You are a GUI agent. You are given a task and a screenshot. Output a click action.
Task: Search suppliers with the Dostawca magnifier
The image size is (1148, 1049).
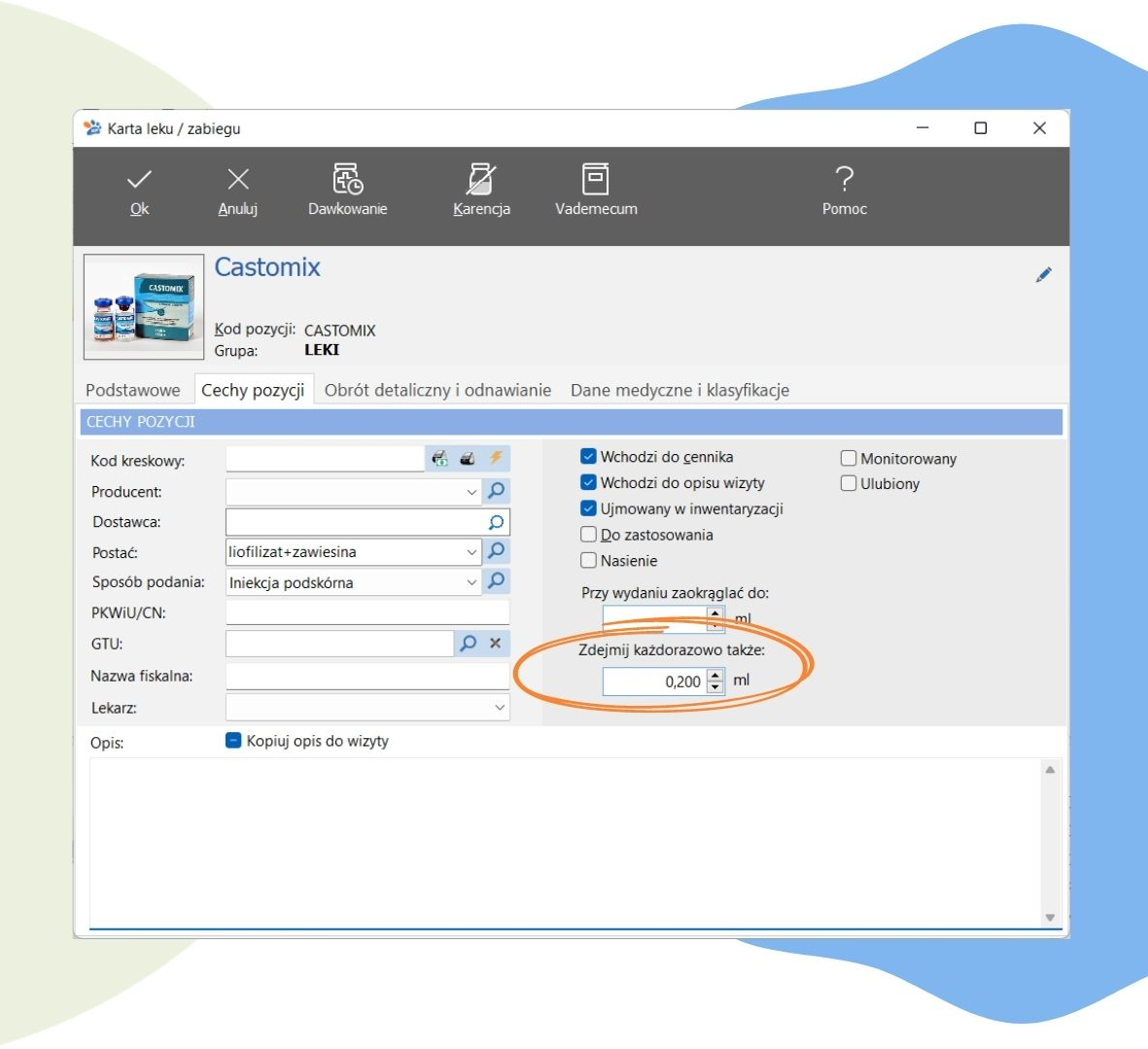[x=496, y=522]
